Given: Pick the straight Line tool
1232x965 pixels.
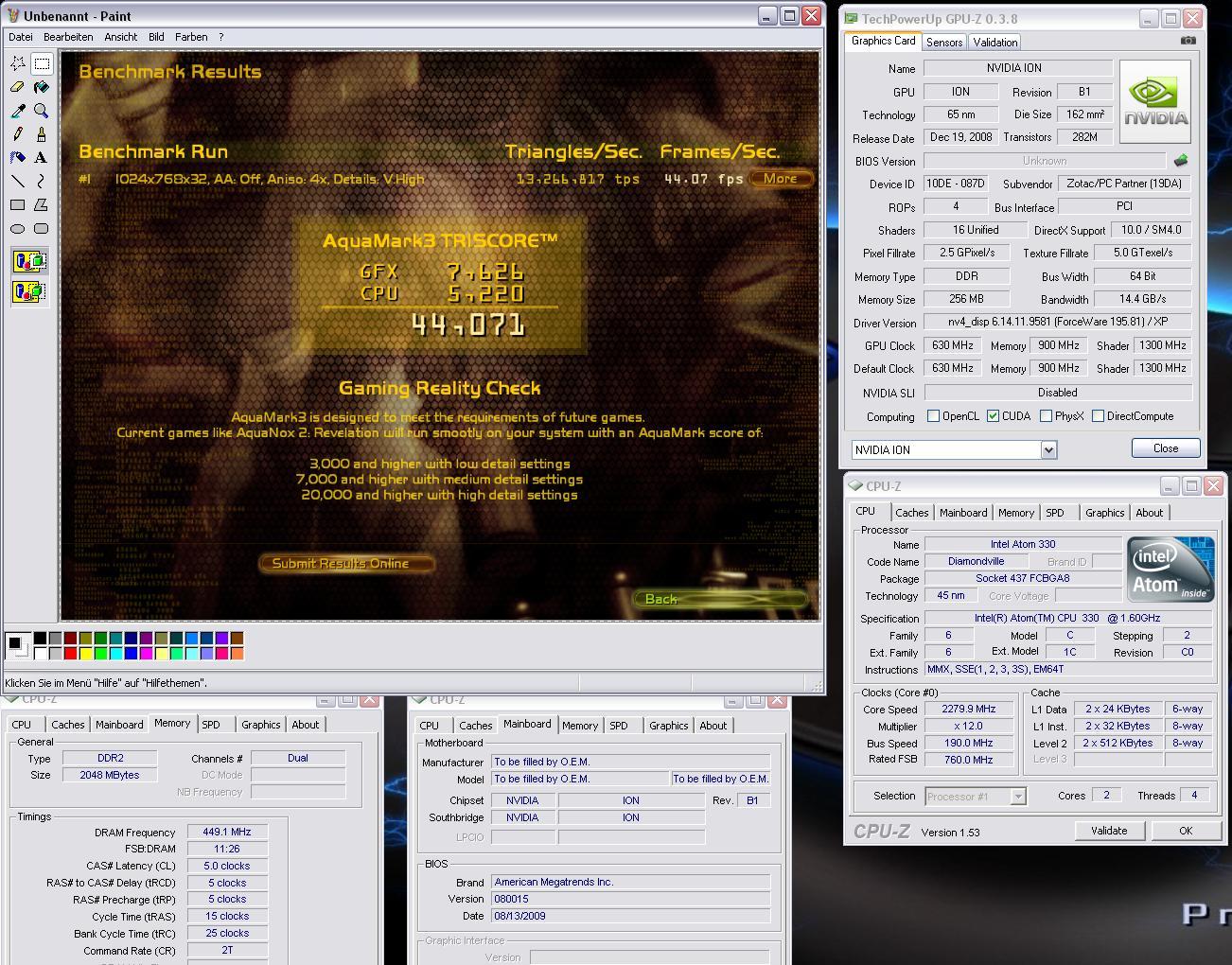Looking at the screenshot, I should pyautogui.click(x=18, y=181).
